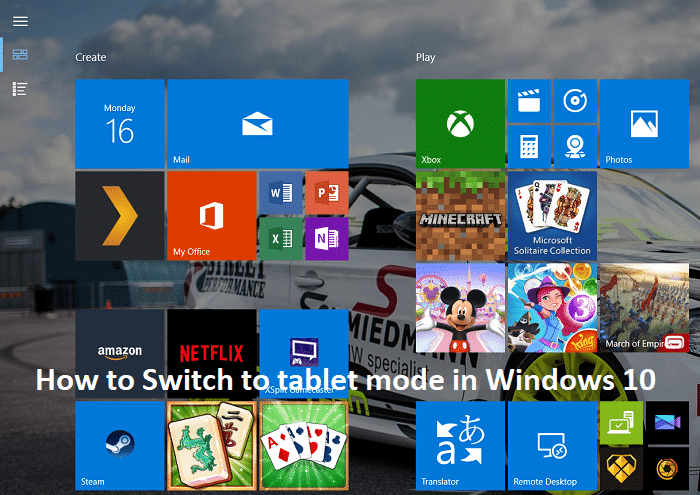Open the Word small tile
700x495 pixels.
tap(280, 192)
